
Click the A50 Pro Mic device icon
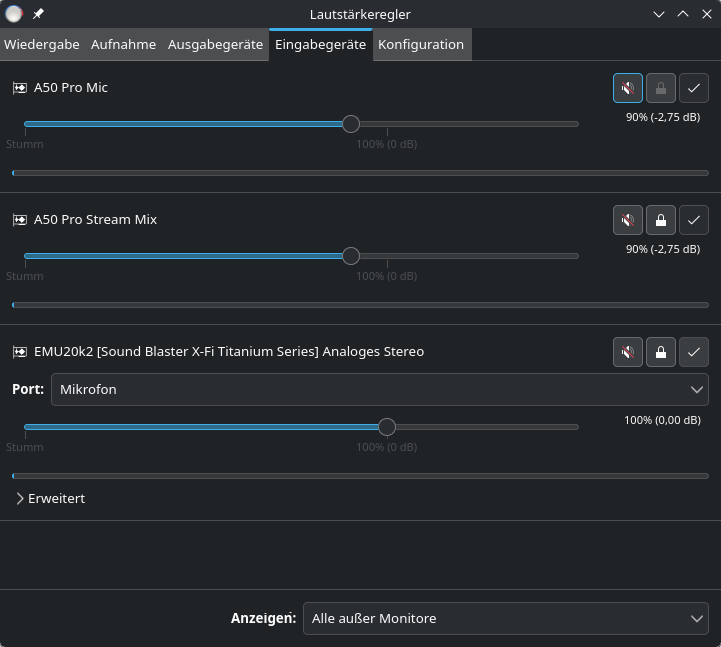coord(20,88)
